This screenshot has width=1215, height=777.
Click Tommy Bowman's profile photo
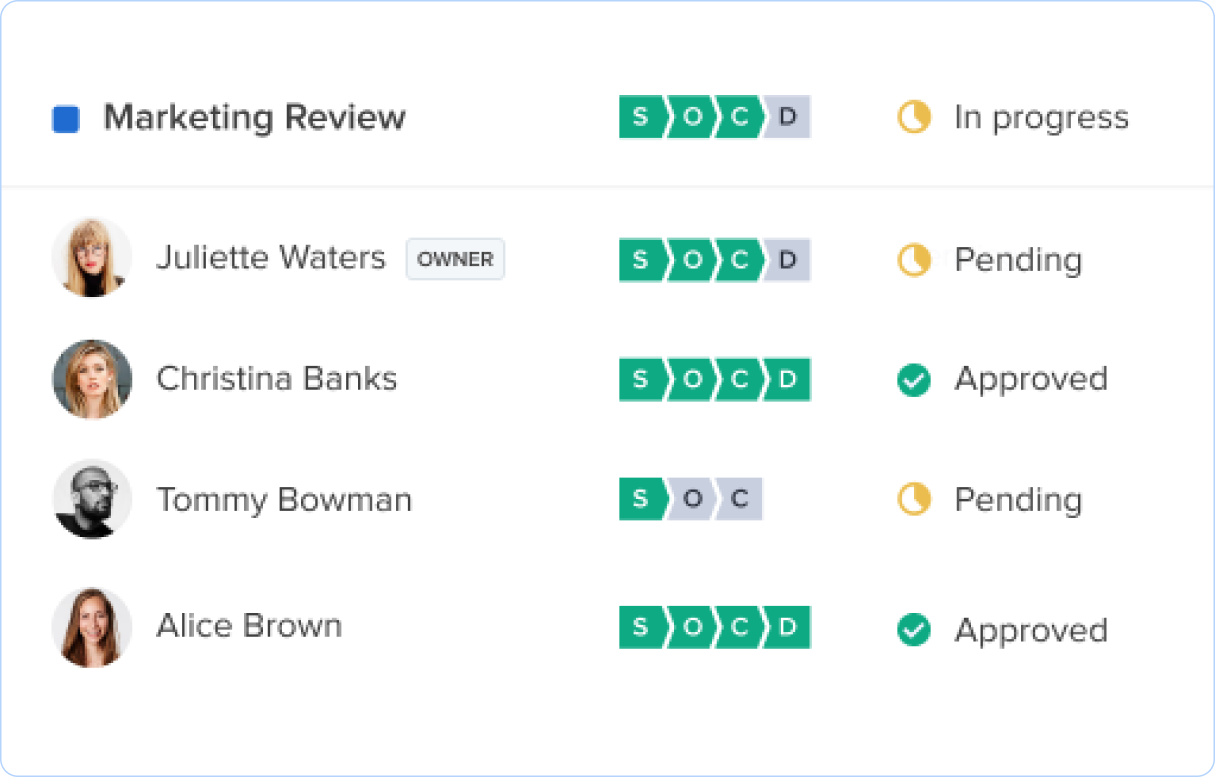[x=92, y=499]
